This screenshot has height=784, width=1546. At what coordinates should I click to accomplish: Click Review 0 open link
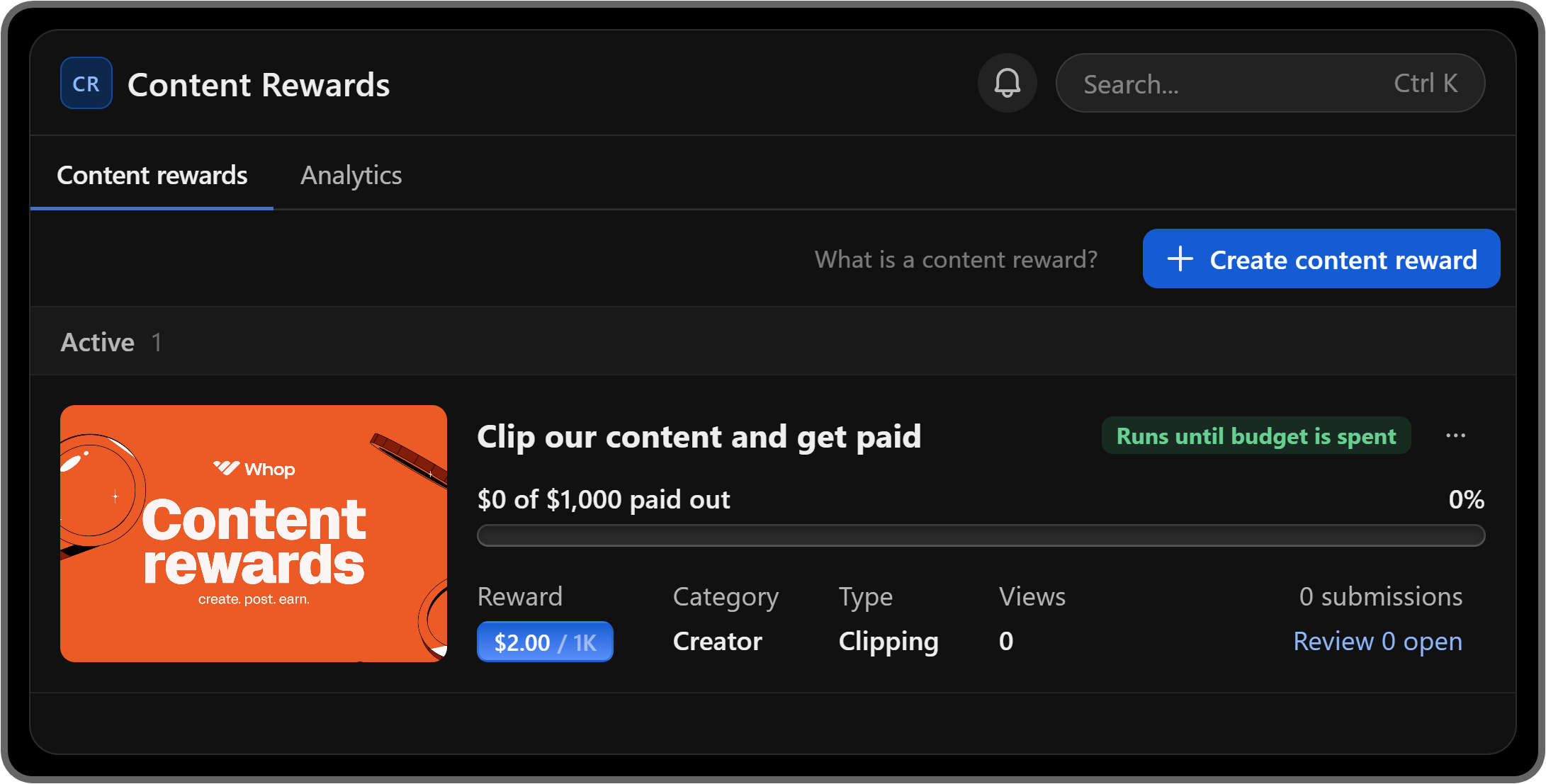pos(1377,641)
